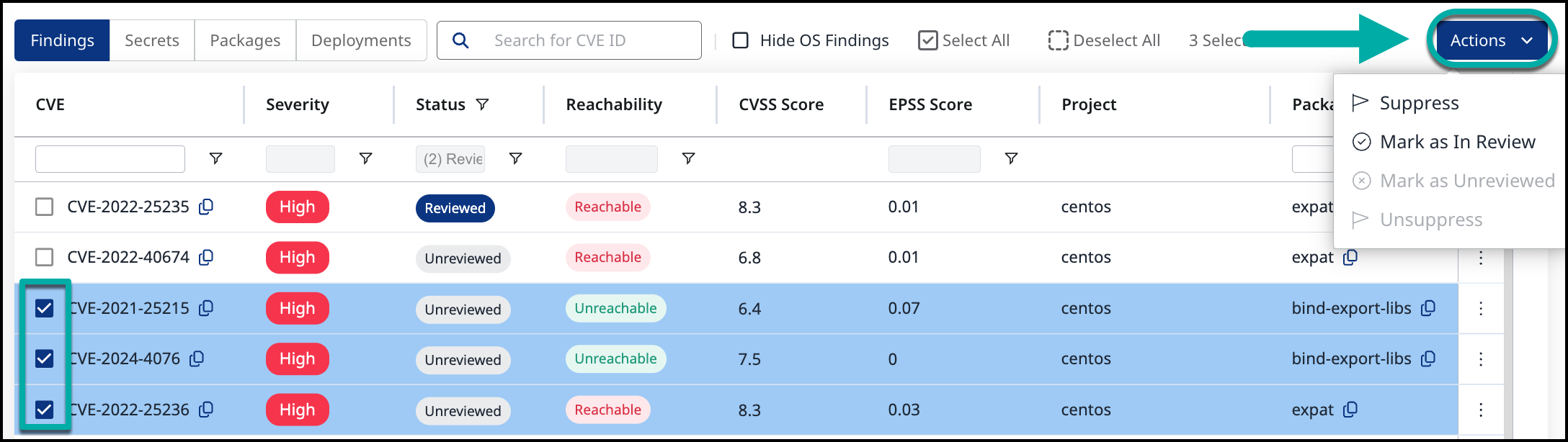1568x442 pixels.
Task: Copy CVE-2022-25235 ID with copy icon
Action: [206, 207]
